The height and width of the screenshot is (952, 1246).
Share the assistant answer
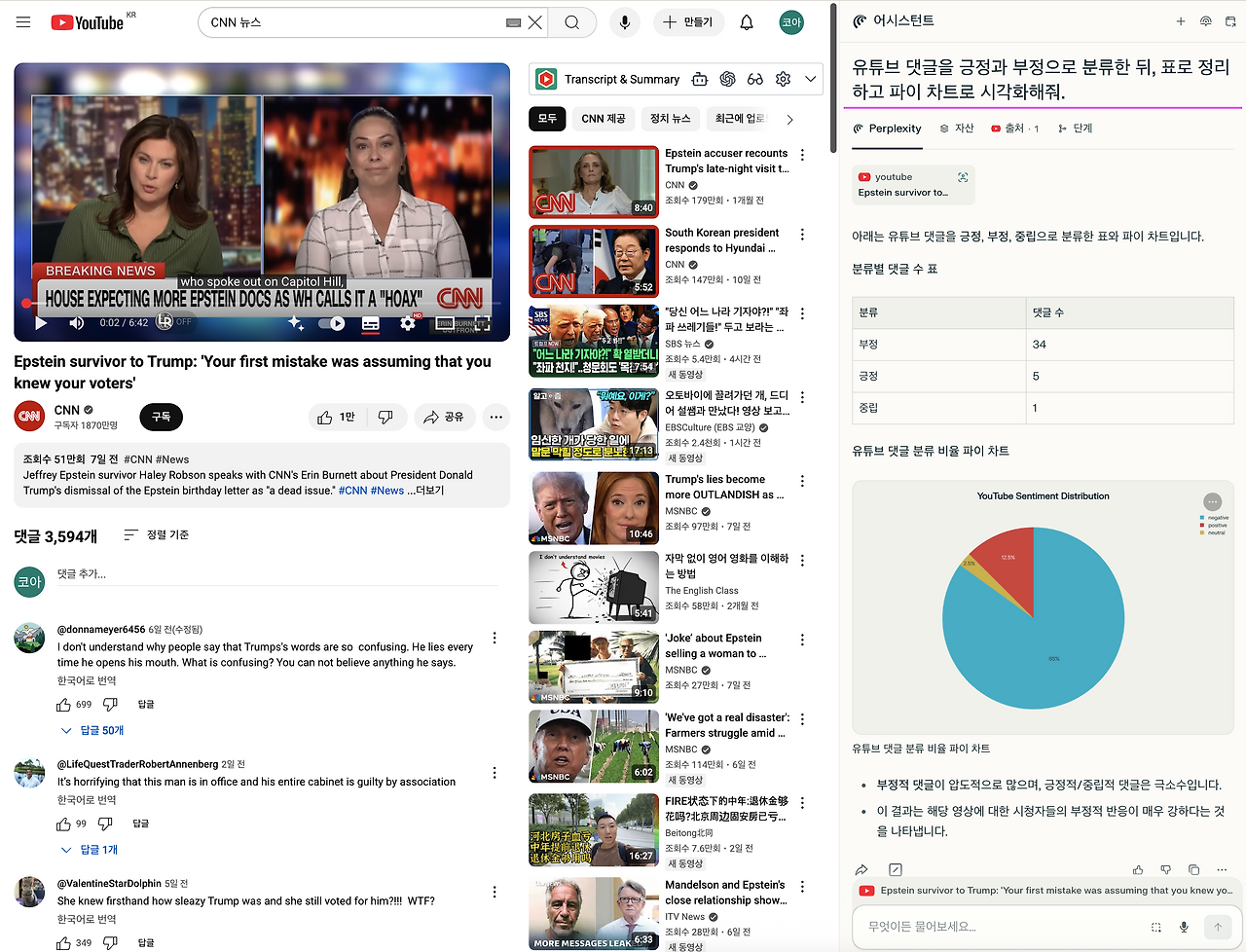pos(861,869)
